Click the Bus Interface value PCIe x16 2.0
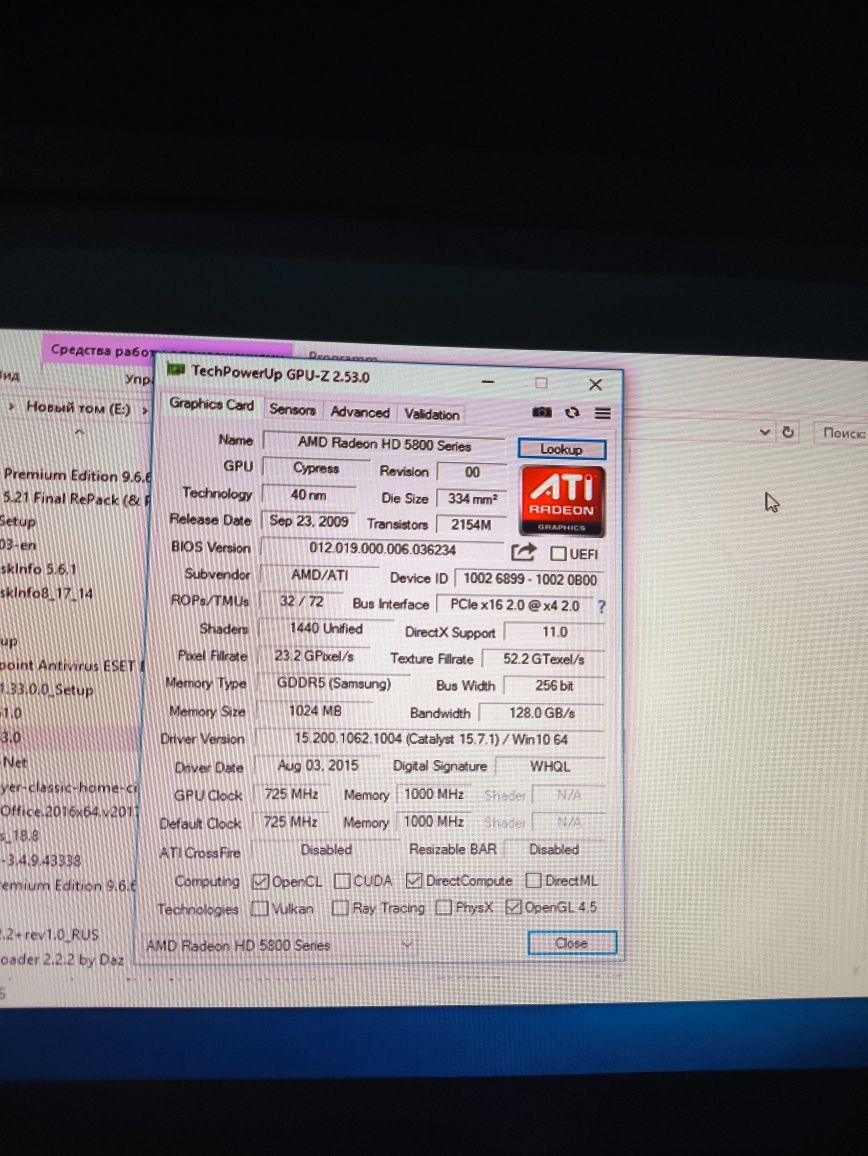 click(515, 605)
